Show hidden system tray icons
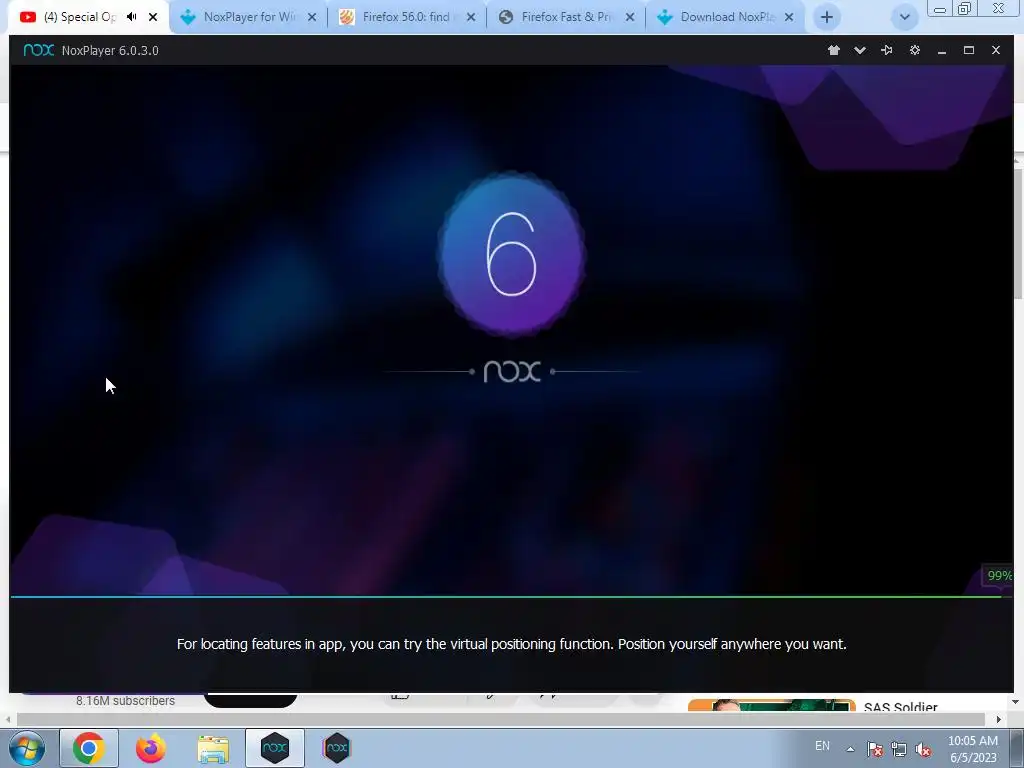The width and height of the screenshot is (1024, 768). pos(850,749)
